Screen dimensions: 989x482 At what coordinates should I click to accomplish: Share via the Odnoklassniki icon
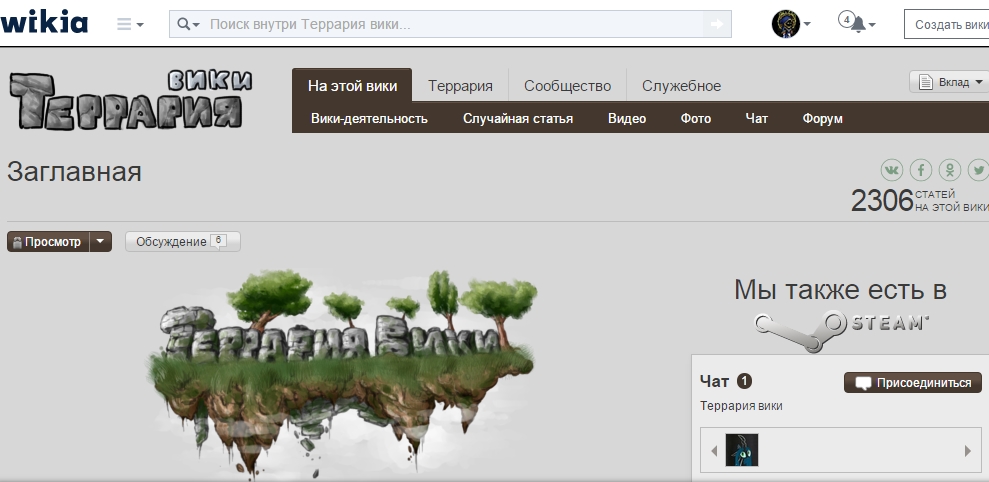[x=950, y=170]
